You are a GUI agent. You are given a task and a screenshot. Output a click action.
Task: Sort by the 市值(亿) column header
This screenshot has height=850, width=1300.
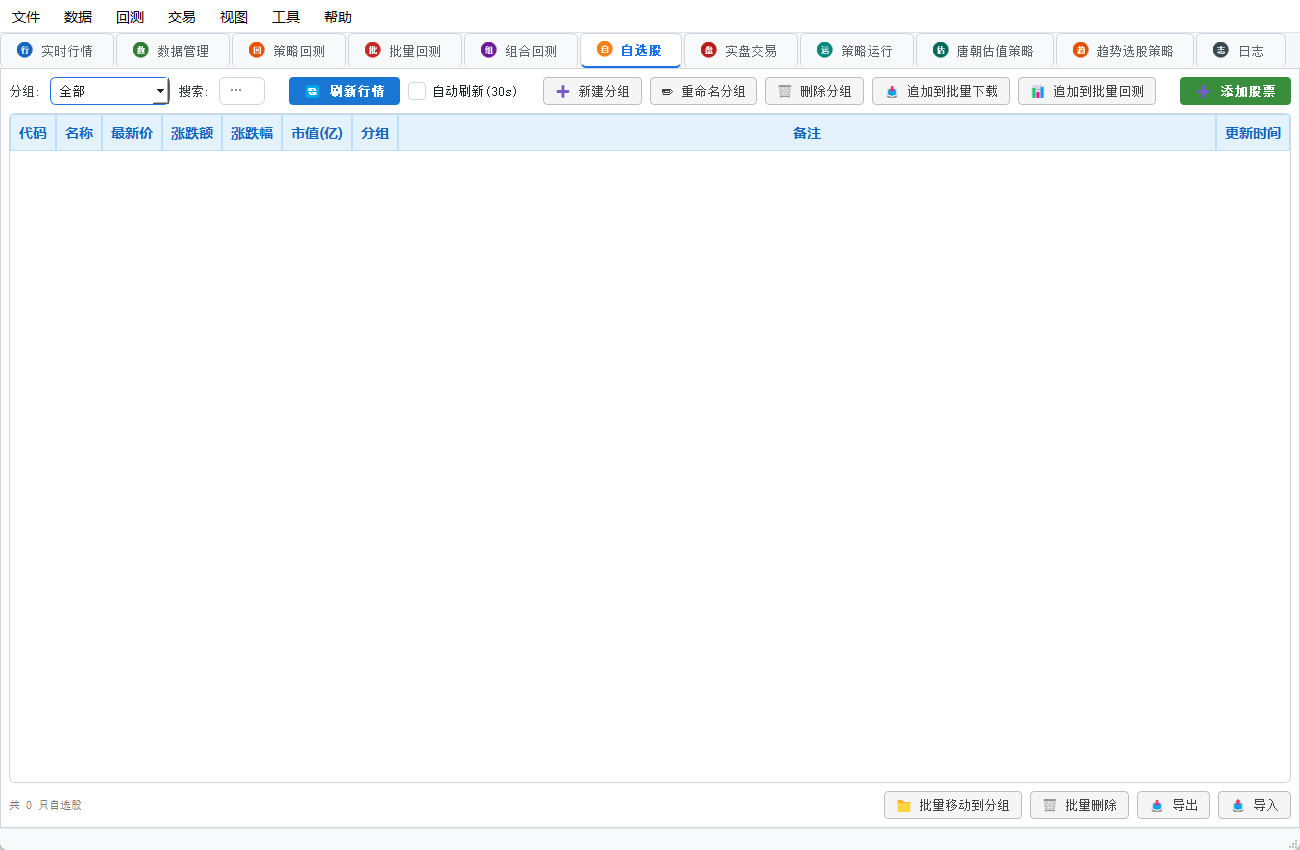click(317, 133)
